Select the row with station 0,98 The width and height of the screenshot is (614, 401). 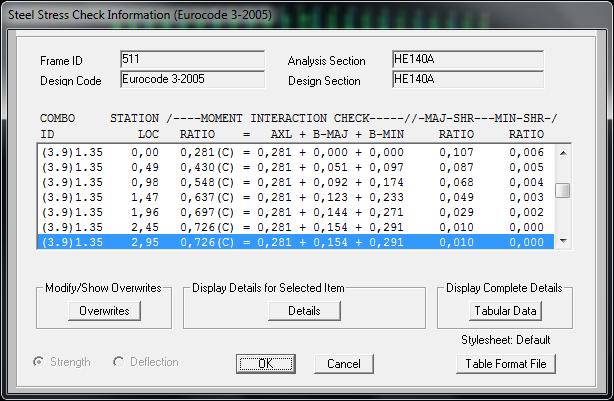296,182
